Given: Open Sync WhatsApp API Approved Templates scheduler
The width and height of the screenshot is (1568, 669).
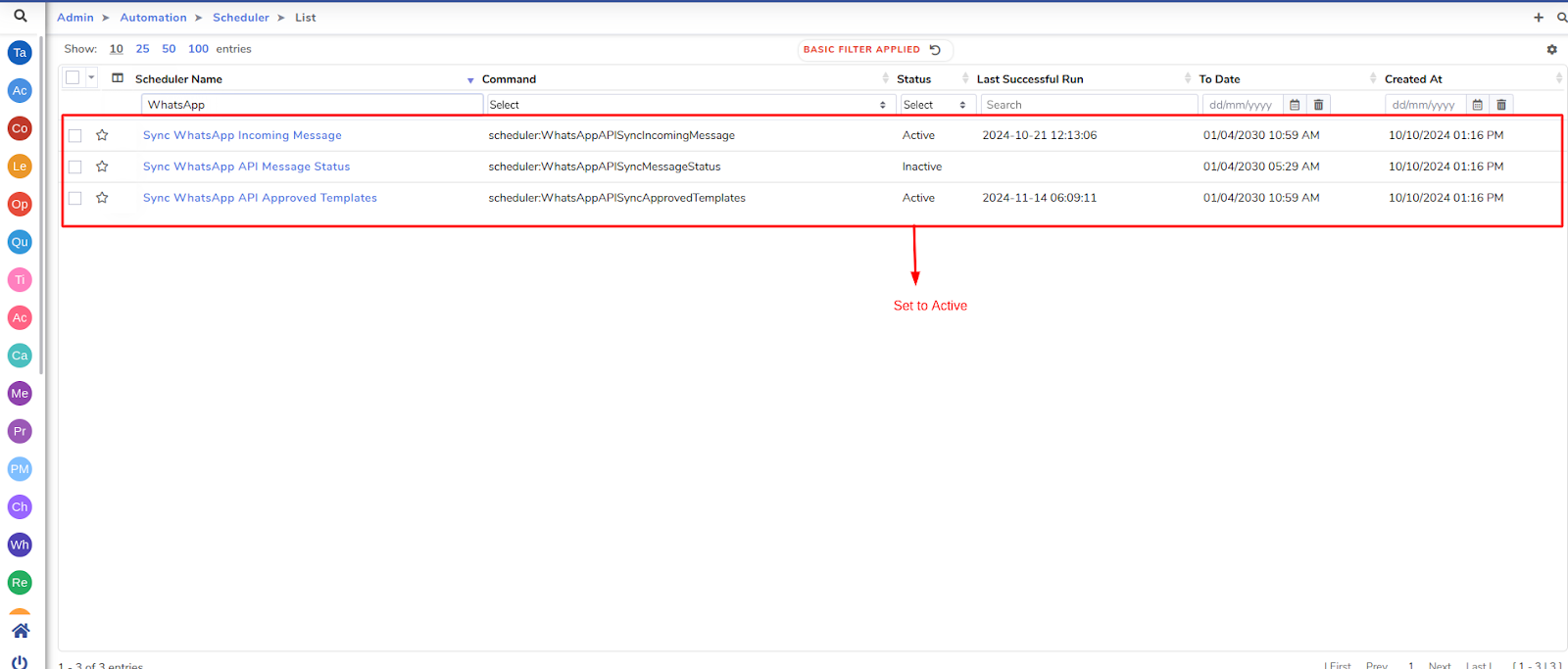Looking at the screenshot, I should click(260, 198).
